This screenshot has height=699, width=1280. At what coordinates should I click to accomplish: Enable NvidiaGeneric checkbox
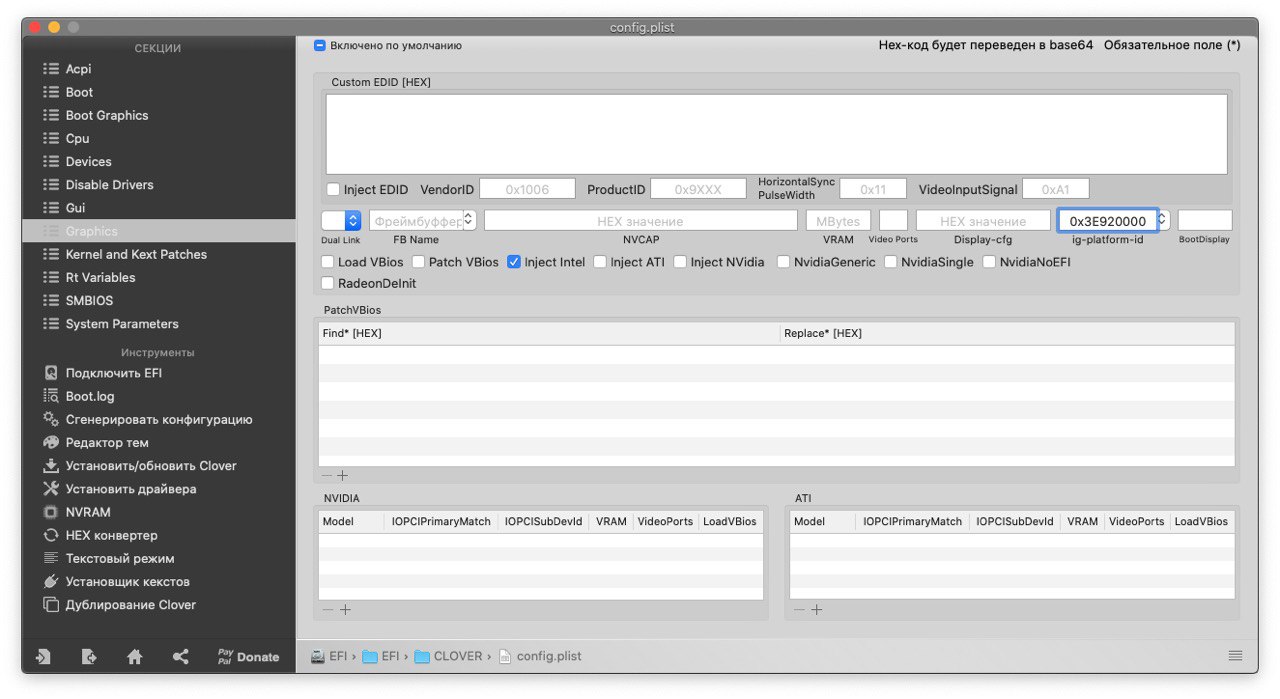783,262
